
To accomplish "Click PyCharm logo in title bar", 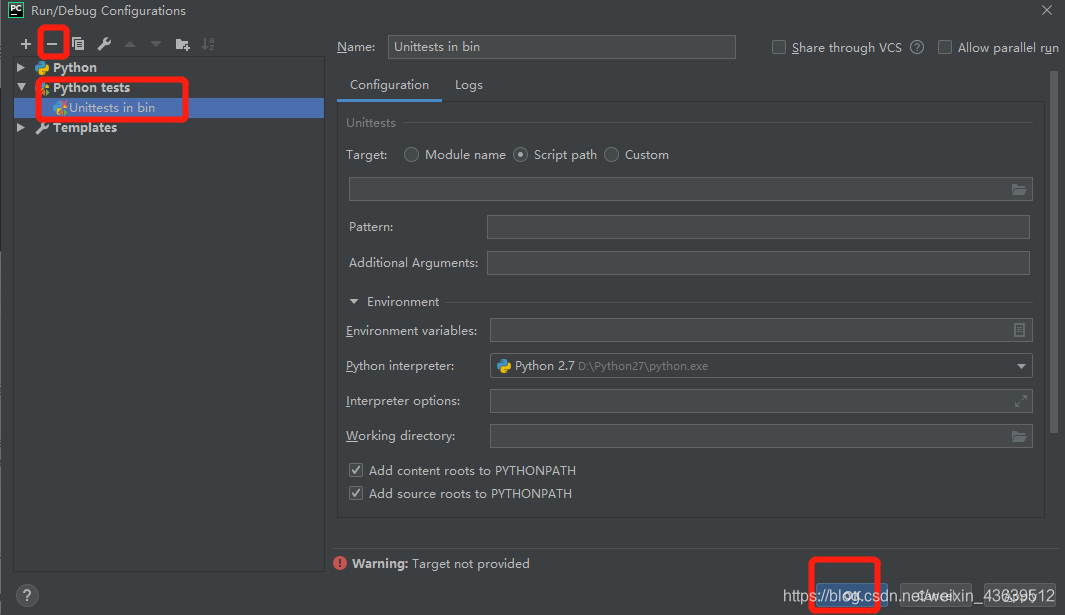I will (x=16, y=10).
